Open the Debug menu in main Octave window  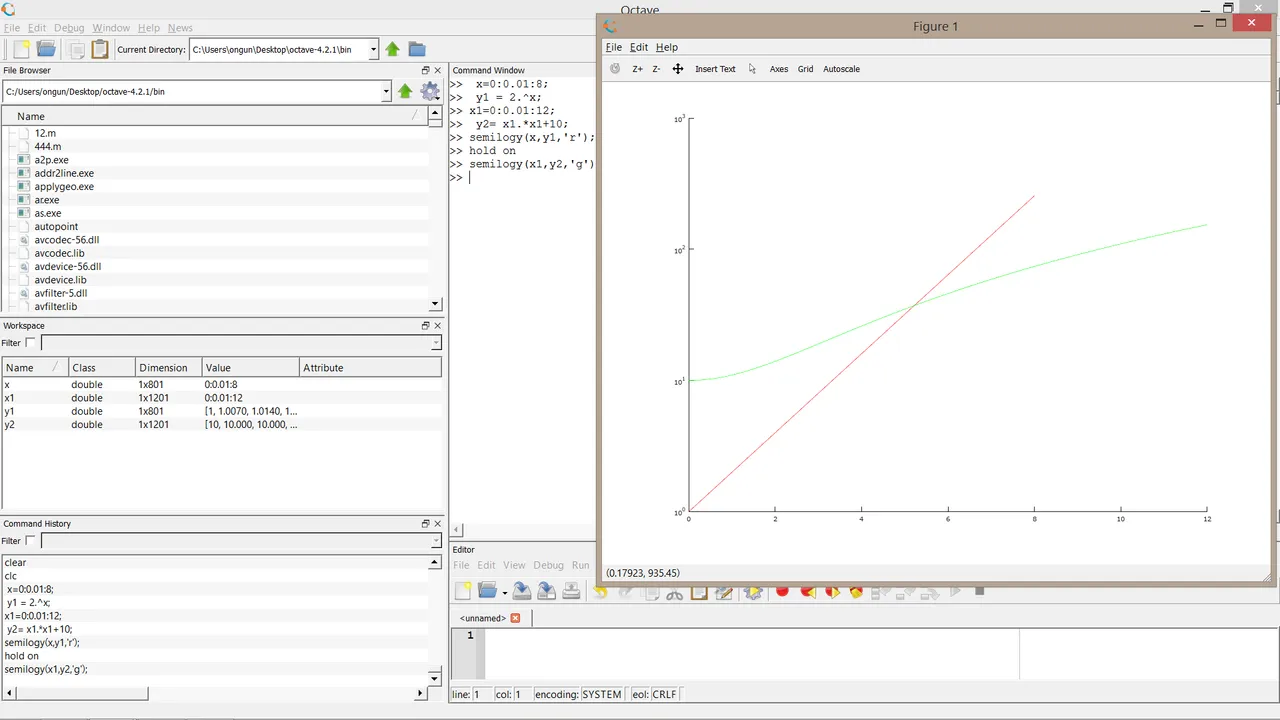click(69, 28)
